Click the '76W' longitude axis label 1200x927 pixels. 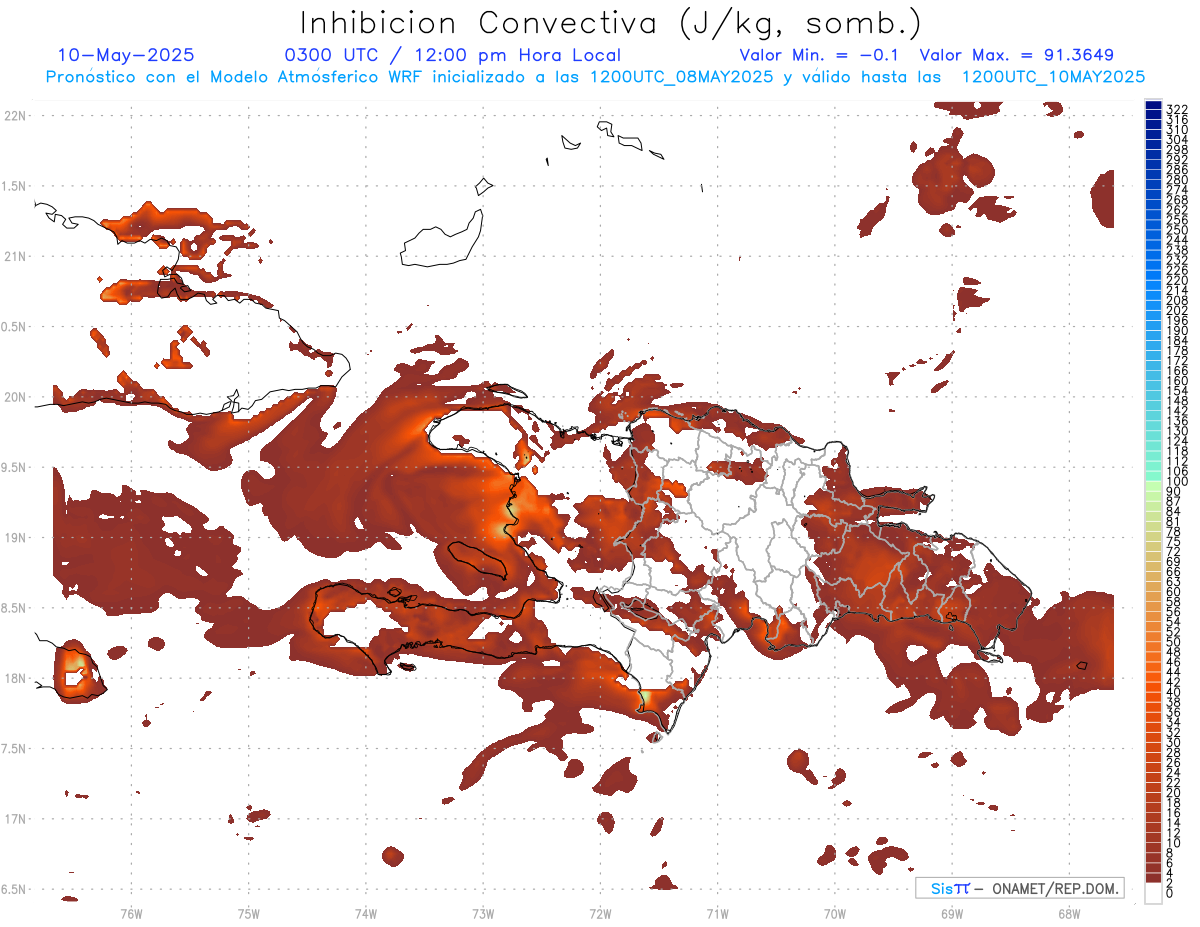(x=131, y=913)
